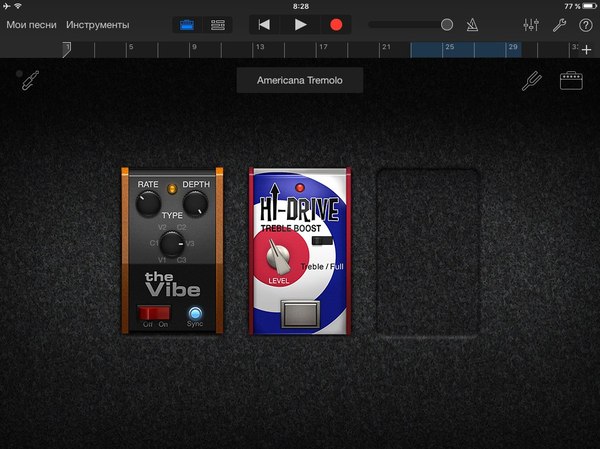Toggle the metronome
The image size is (600, 449).
point(471,24)
